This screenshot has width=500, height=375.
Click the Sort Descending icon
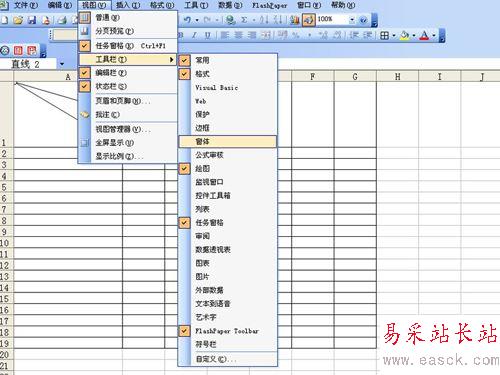point(278,20)
